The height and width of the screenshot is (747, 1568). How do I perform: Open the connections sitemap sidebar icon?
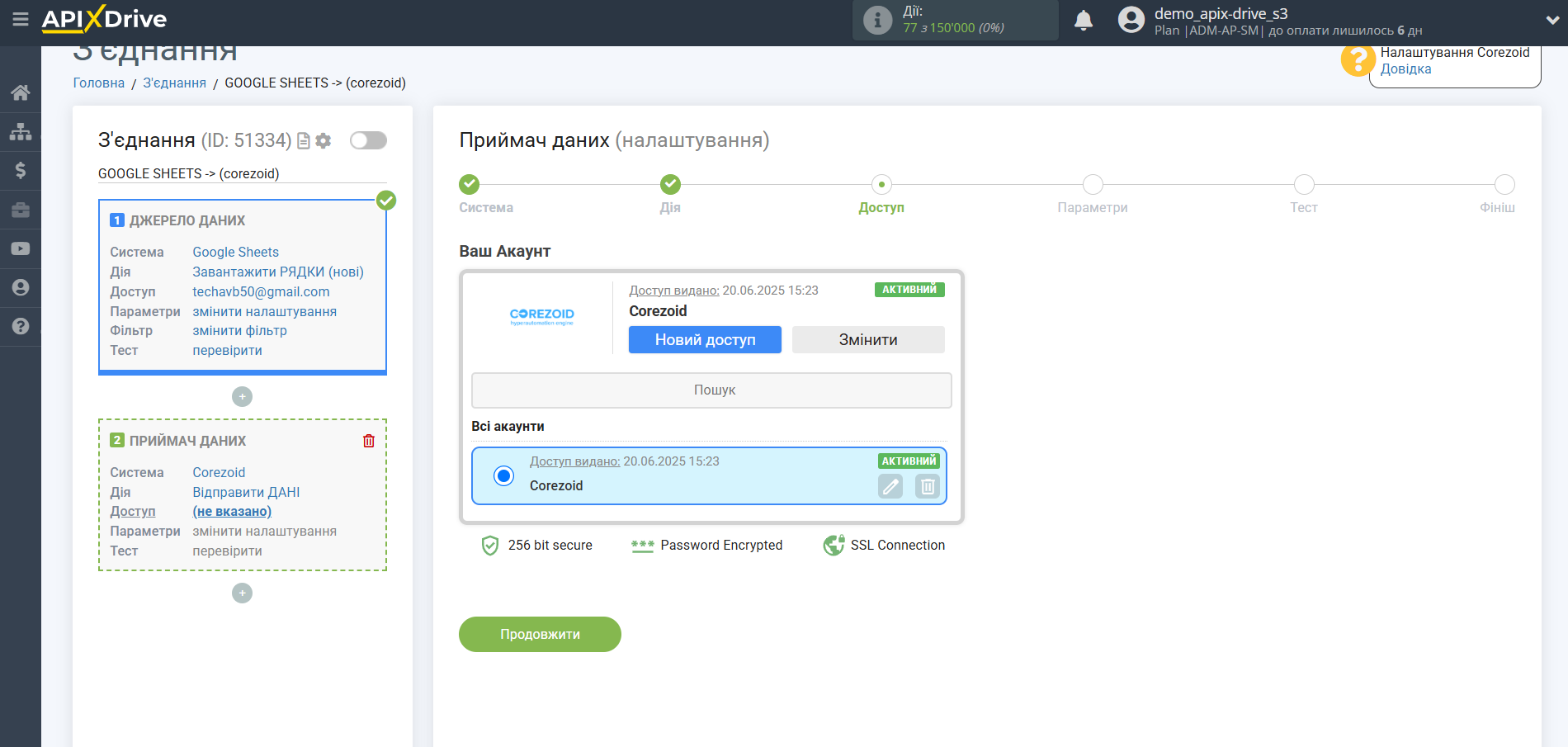21,131
